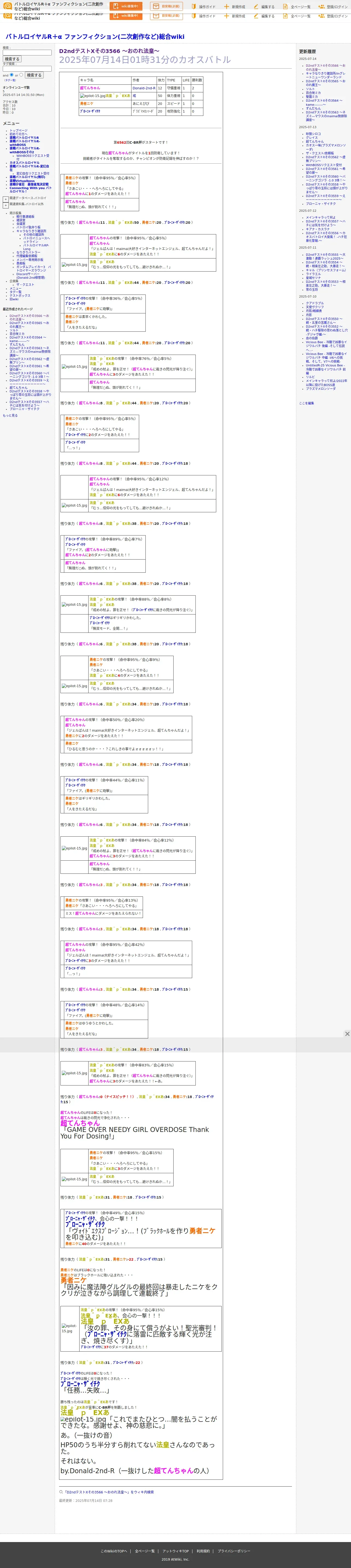Open カオスバトルロイヤル in the menu
Viewport: 351px width, 1568px height.
coord(24,163)
